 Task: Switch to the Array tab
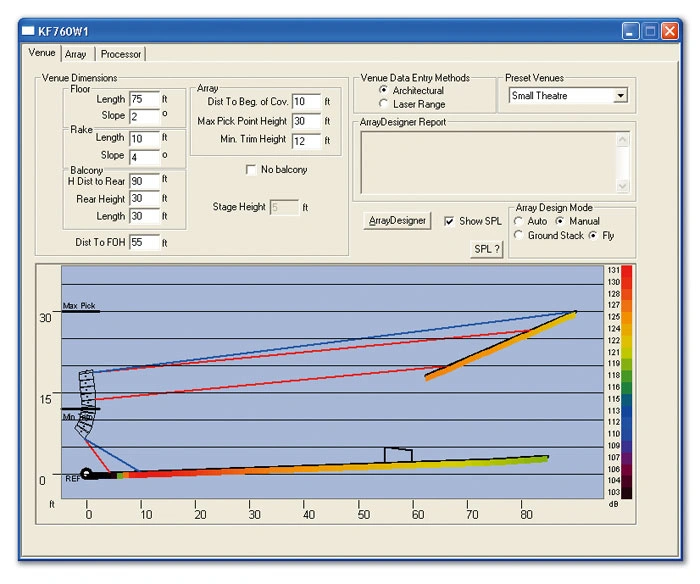click(76, 54)
